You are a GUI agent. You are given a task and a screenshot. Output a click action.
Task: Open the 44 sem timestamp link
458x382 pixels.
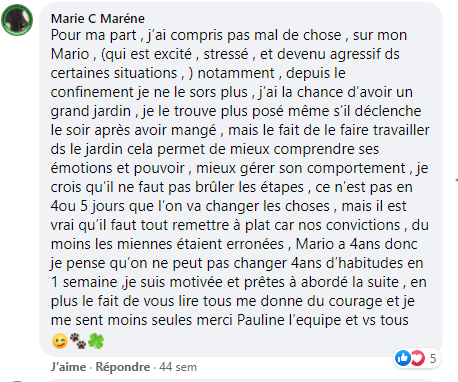point(178,367)
